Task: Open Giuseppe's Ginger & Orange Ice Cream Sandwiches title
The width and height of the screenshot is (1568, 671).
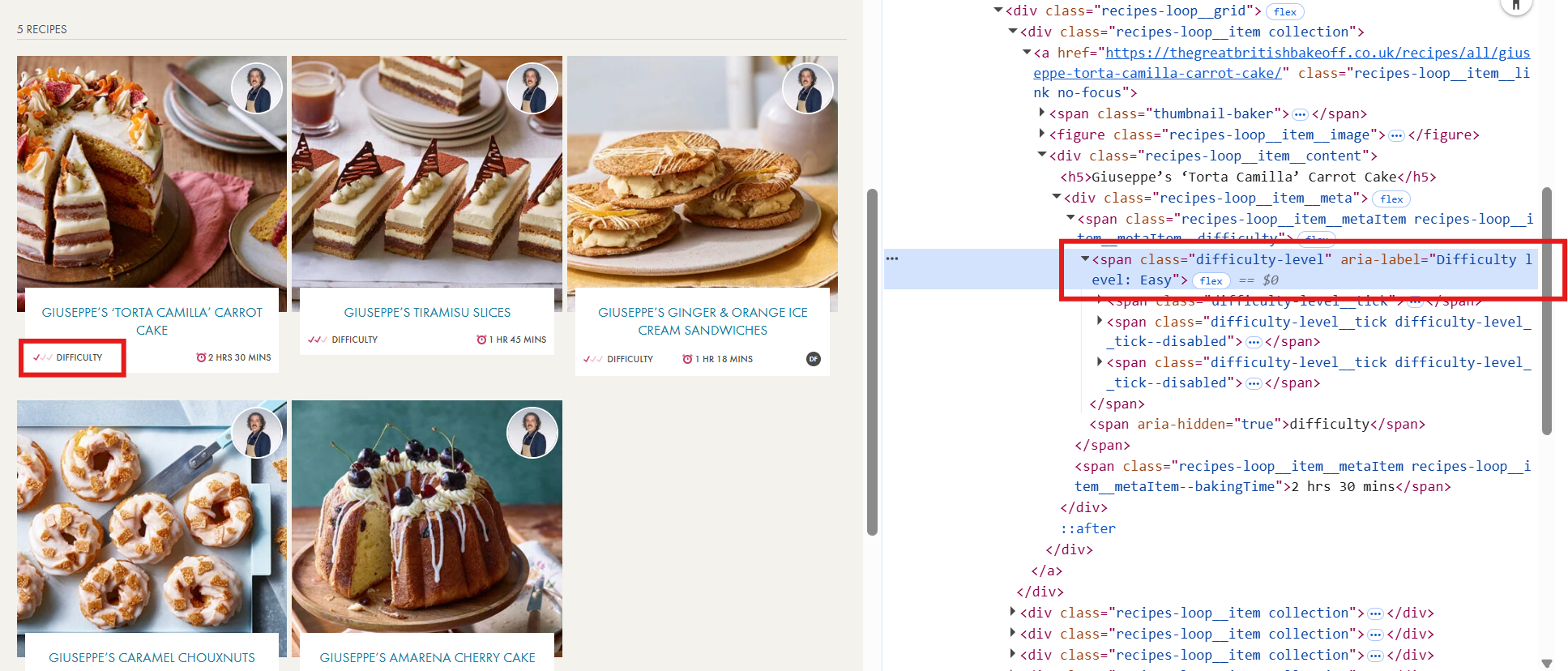Action: click(x=703, y=321)
